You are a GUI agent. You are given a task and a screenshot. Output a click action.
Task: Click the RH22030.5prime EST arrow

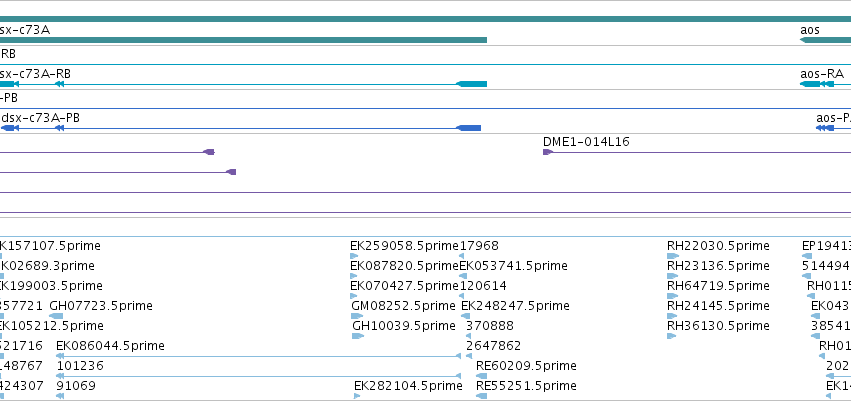pyautogui.click(x=672, y=256)
